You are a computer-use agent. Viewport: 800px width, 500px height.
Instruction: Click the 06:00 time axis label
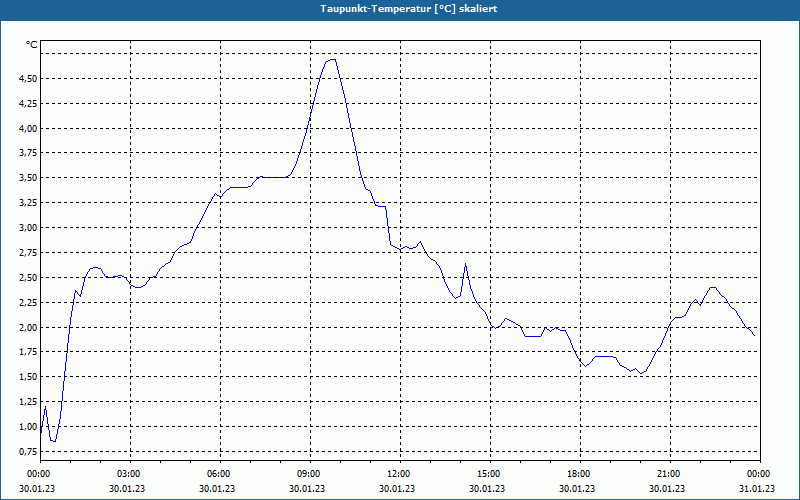point(220,474)
